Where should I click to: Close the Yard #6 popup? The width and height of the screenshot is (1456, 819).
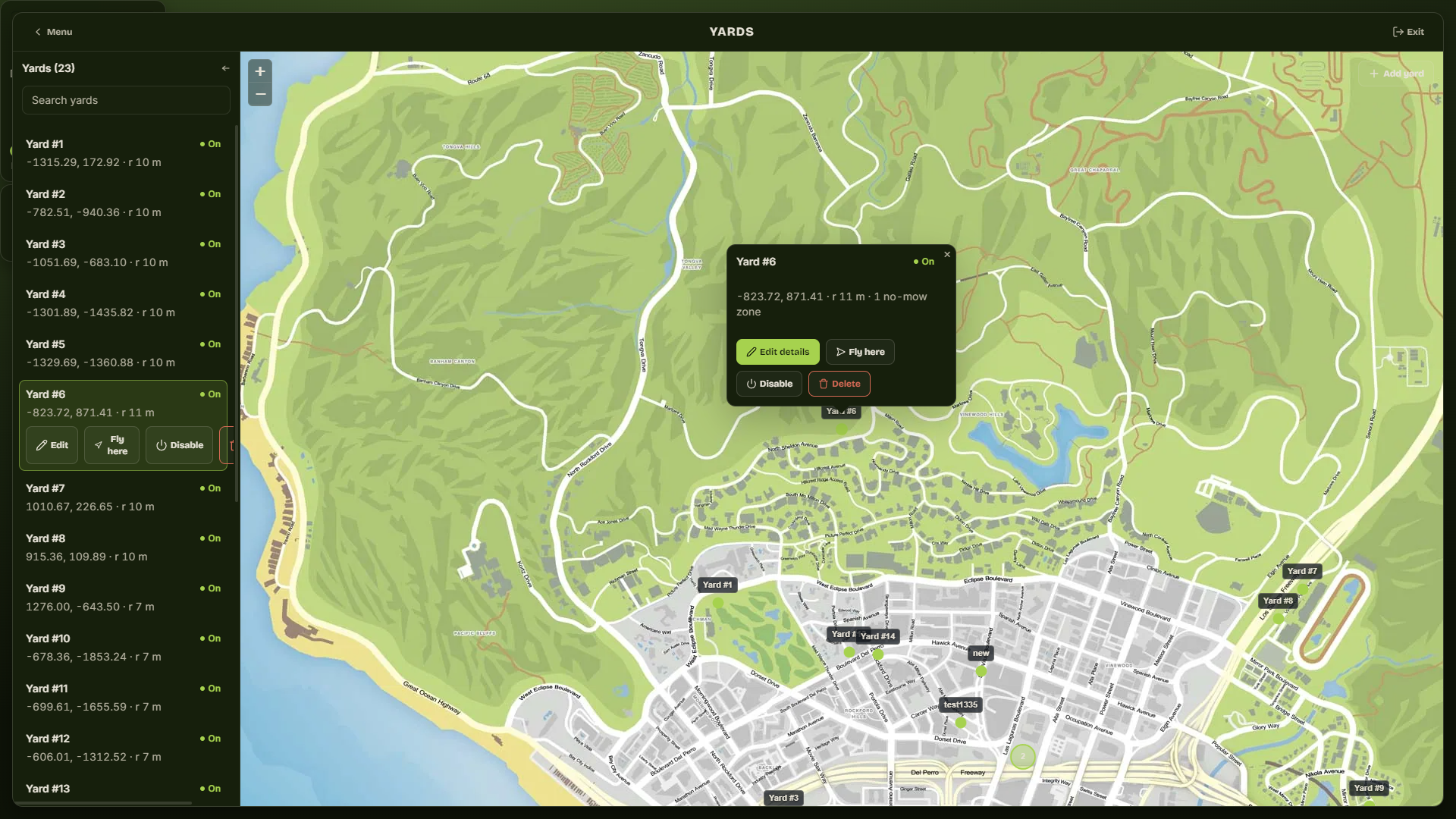click(947, 255)
